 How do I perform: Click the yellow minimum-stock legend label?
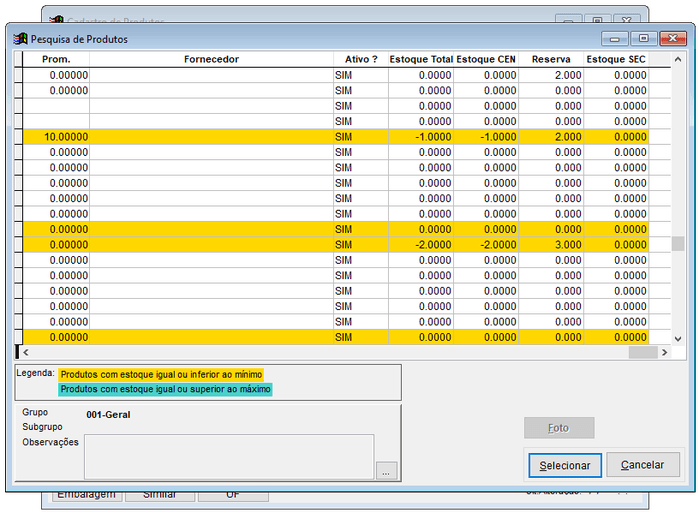point(161,374)
